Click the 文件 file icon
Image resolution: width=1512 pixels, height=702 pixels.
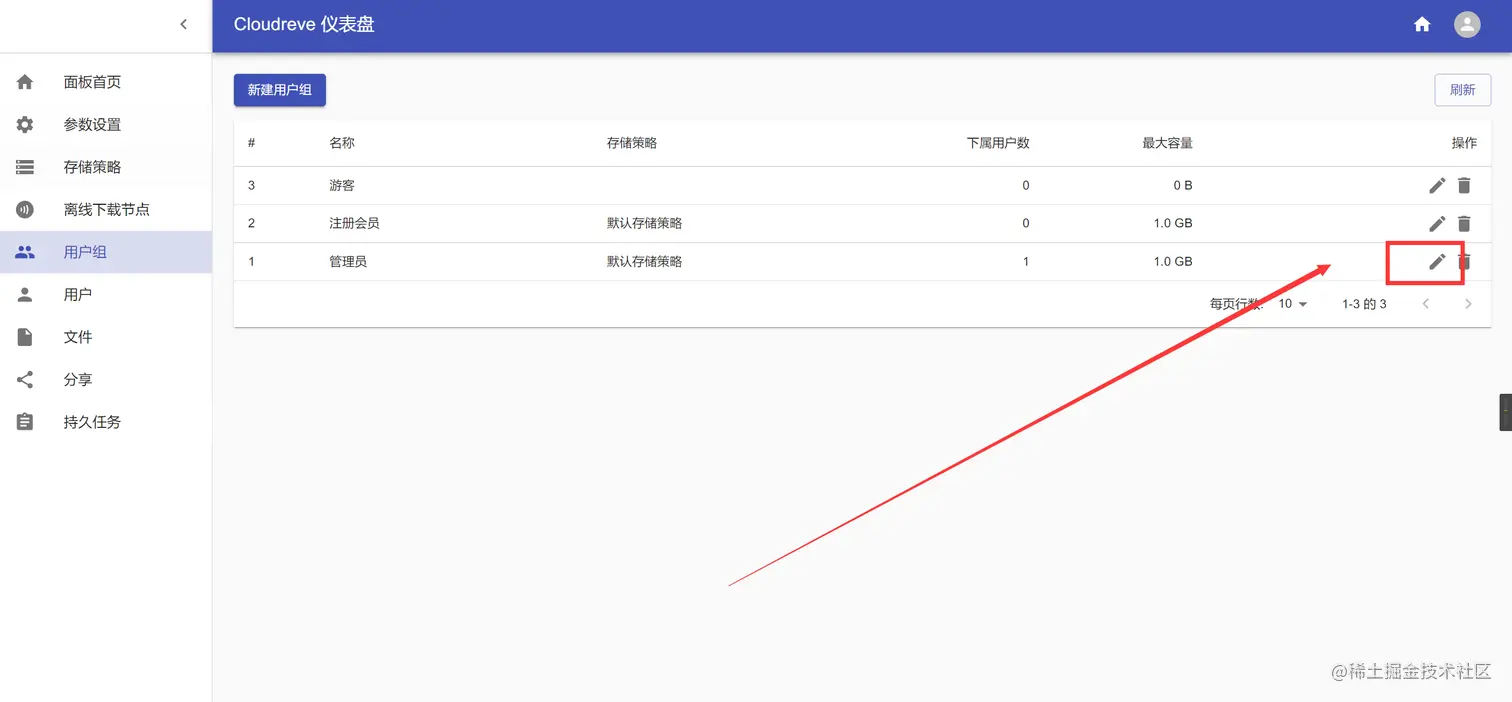point(25,337)
